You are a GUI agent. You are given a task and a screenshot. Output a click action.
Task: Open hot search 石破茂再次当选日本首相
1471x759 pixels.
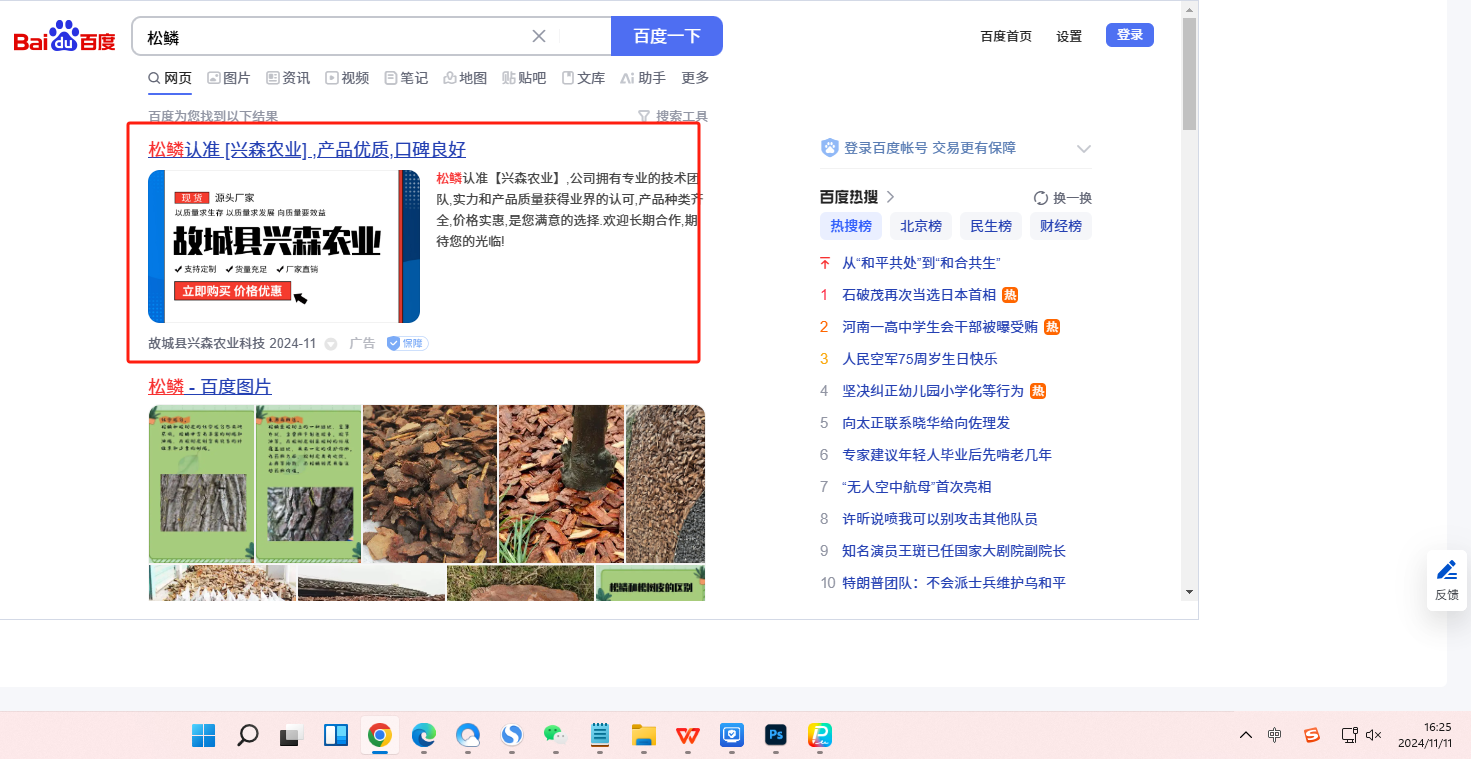[x=918, y=295]
